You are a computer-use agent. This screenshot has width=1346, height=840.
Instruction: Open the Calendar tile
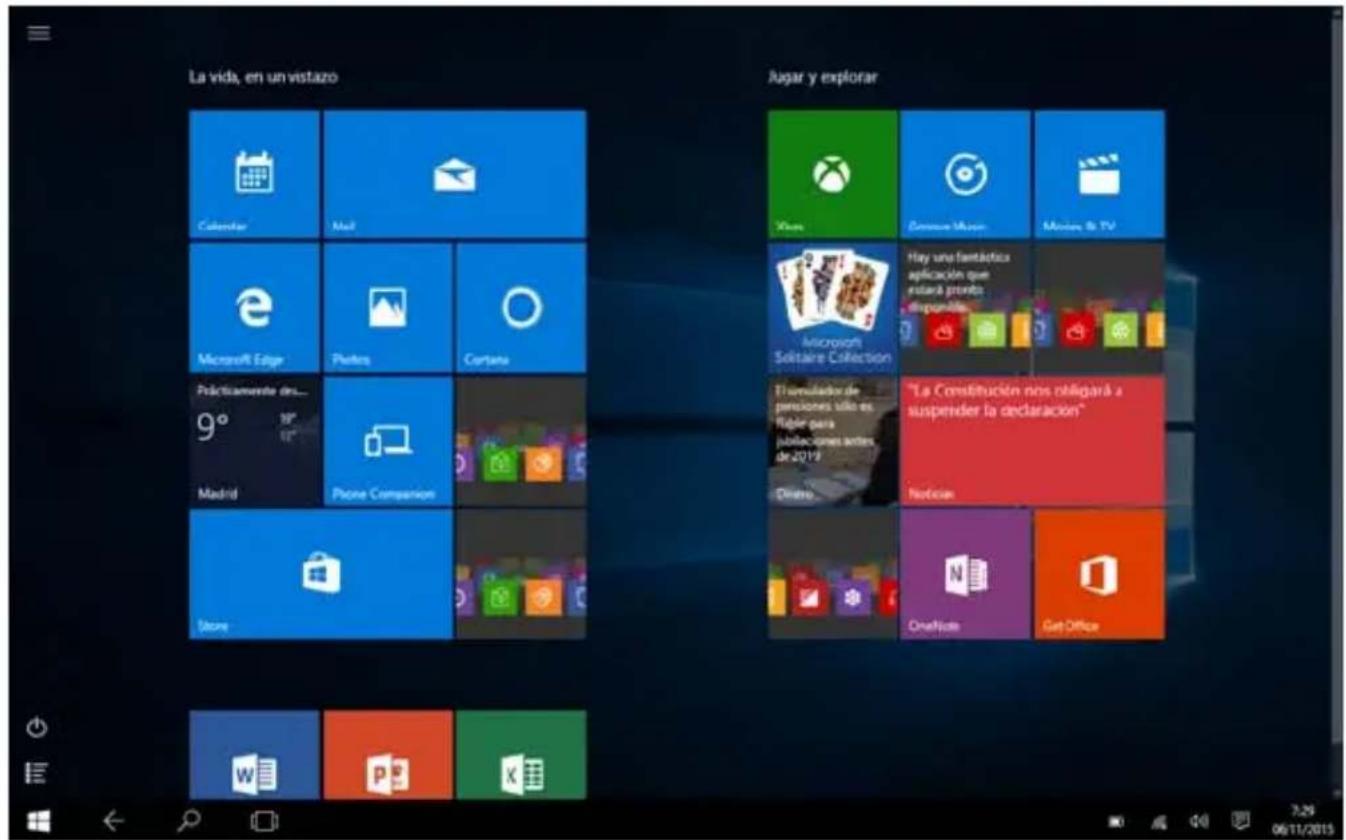[x=254, y=174]
